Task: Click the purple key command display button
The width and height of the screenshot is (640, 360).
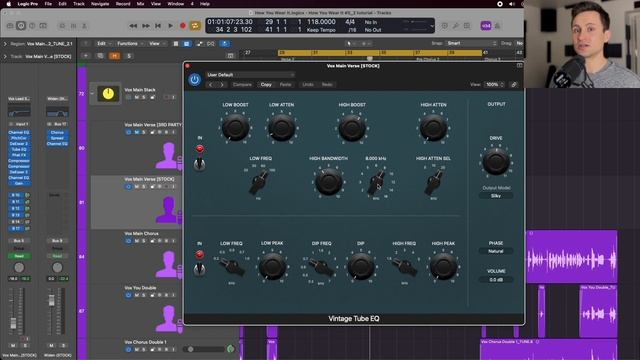Action: click(x=486, y=26)
